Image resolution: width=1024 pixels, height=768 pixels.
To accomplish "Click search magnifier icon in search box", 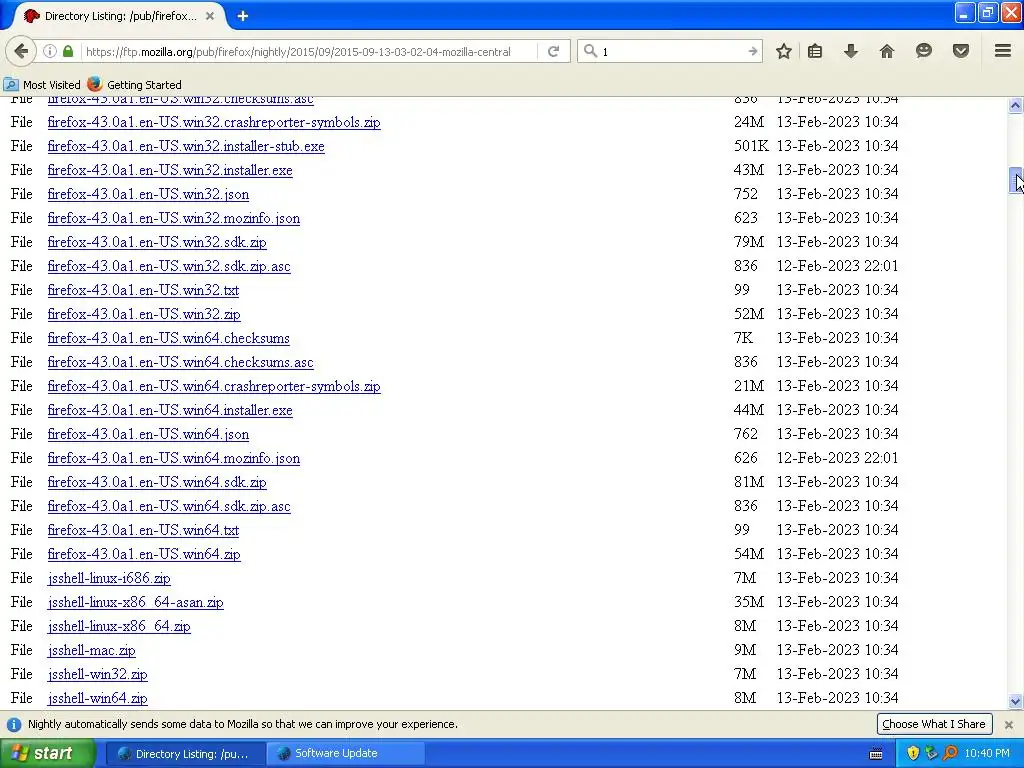I will pos(590,51).
